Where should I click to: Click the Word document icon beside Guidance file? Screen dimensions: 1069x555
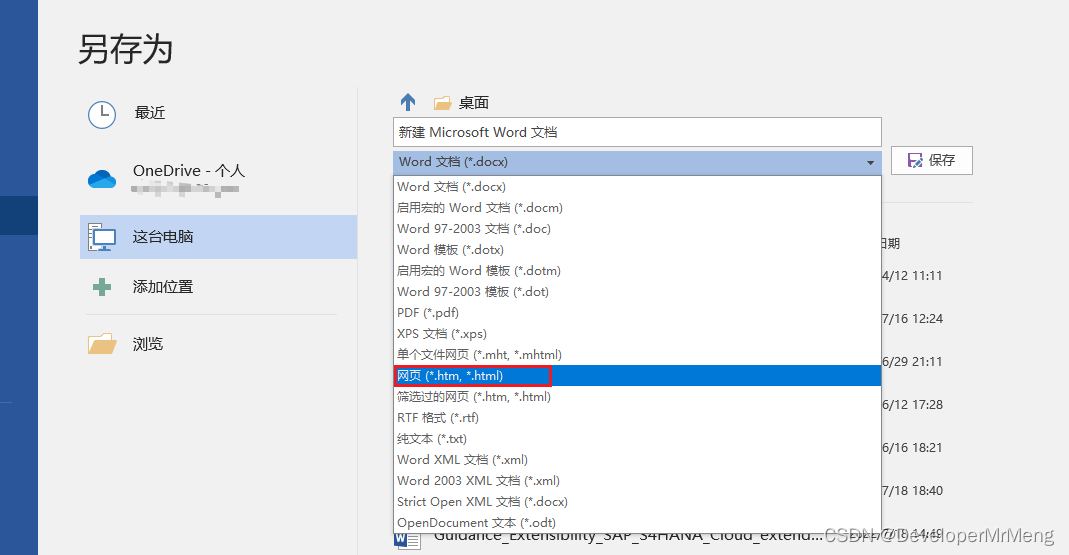coord(407,540)
